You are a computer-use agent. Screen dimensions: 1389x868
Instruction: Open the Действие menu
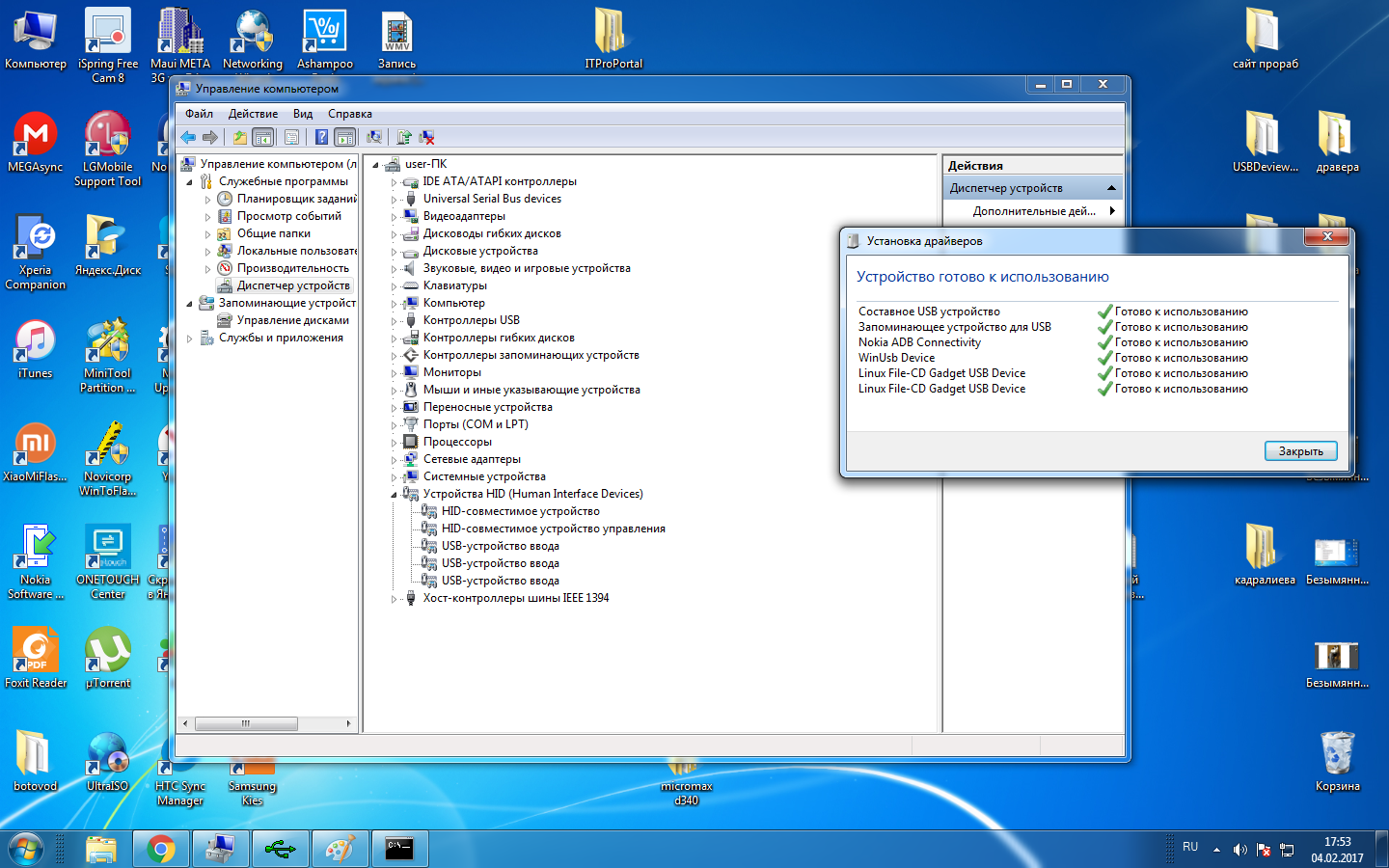tap(253, 114)
